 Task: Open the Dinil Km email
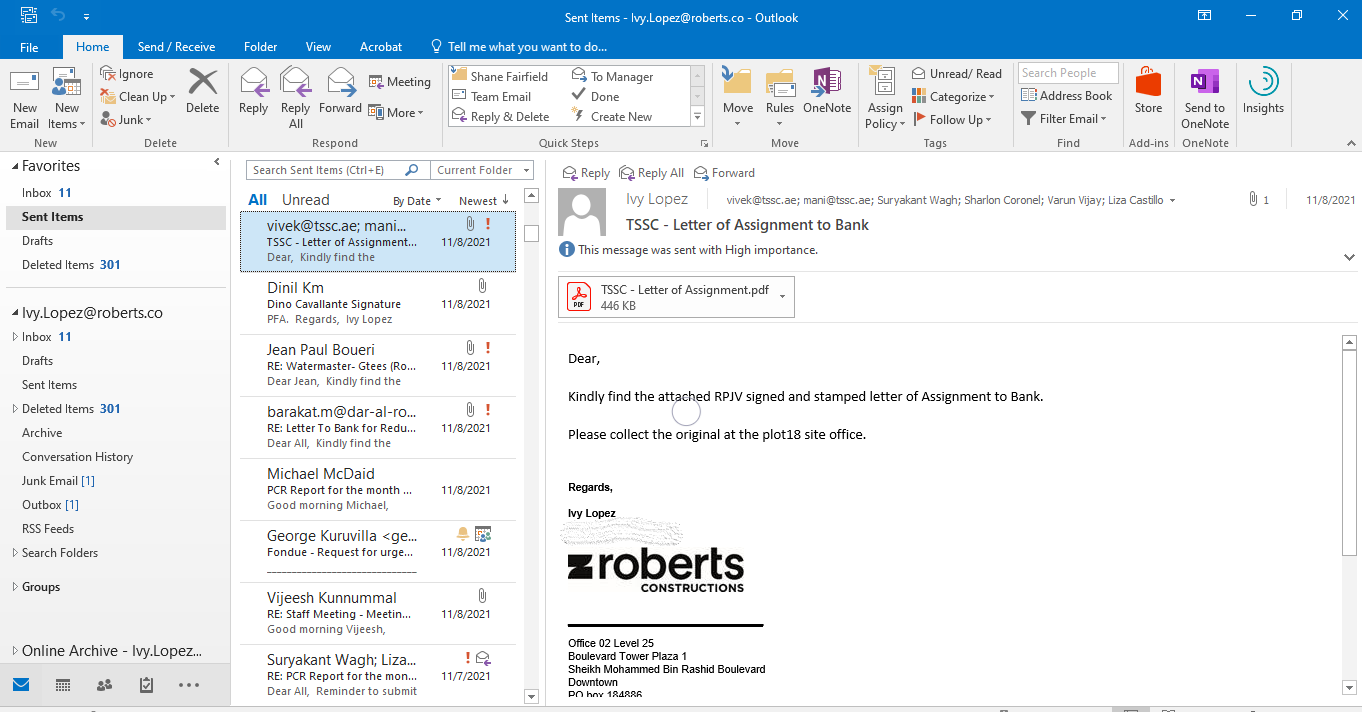click(379, 303)
